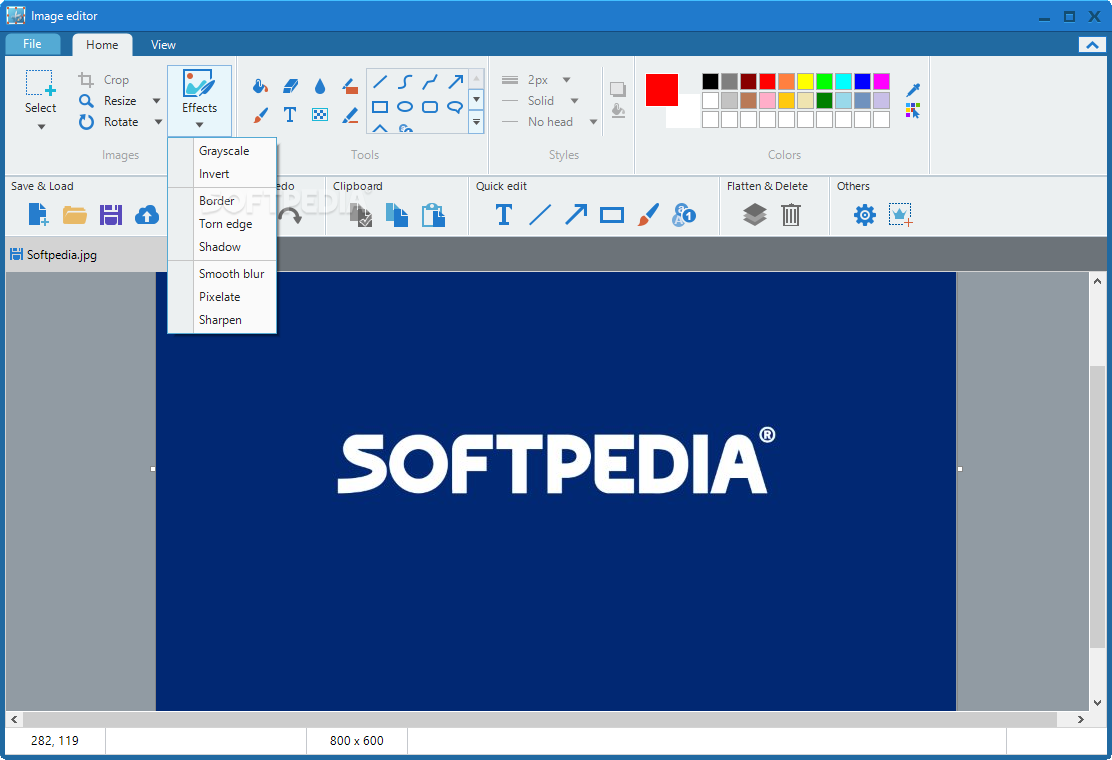This screenshot has width=1112, height=760.
Task: Click the Resize button
Action: (108, 101)
